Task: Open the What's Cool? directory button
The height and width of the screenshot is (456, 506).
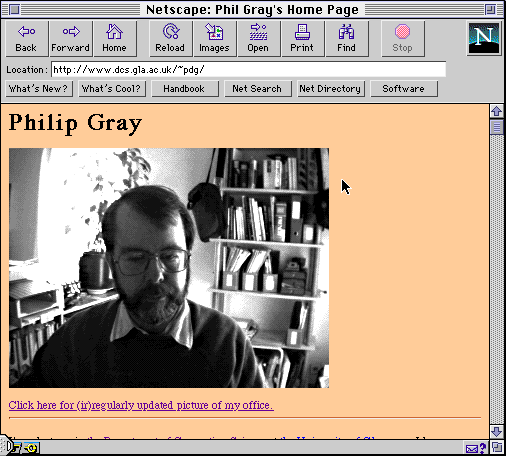Action: [x=112, y=89]
